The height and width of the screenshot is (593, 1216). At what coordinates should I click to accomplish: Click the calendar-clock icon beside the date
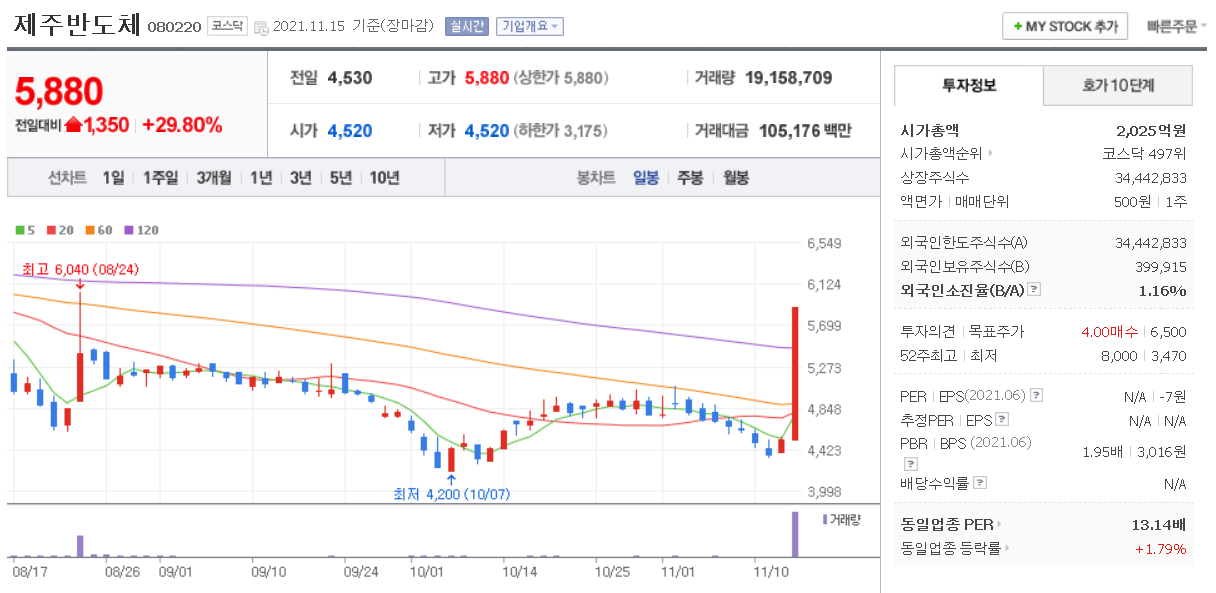(261, 27)
